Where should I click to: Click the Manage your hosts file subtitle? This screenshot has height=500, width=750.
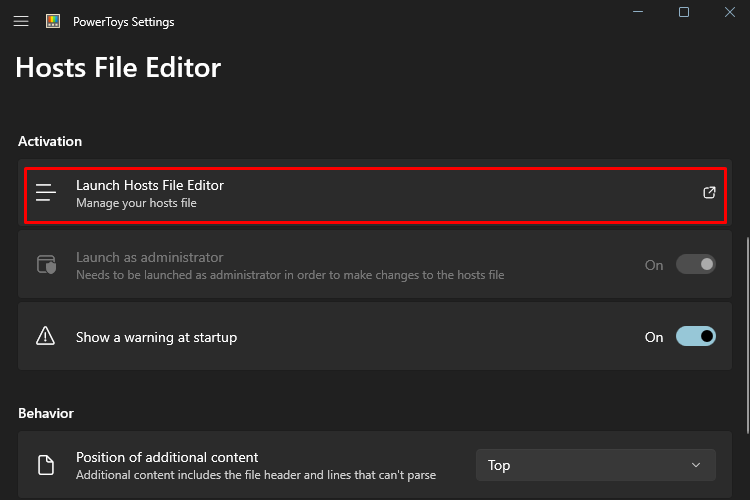[x=136, y=203]
